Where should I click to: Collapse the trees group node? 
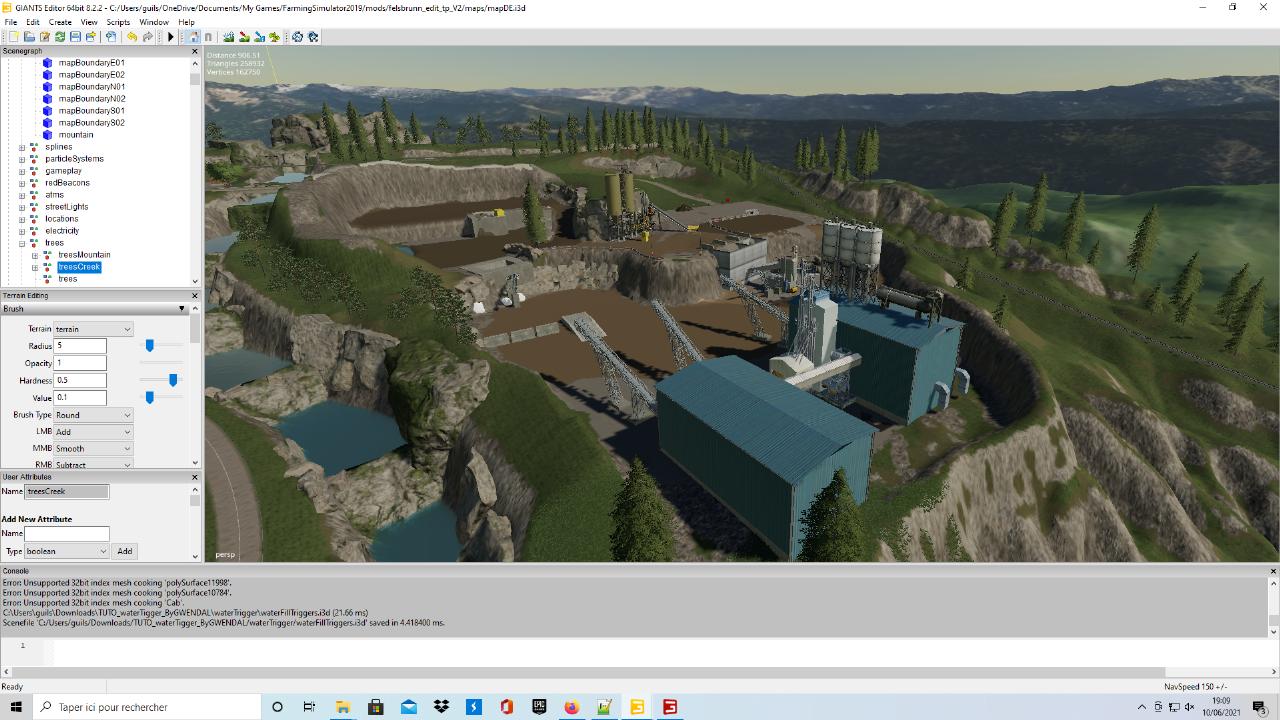point(22,243)
